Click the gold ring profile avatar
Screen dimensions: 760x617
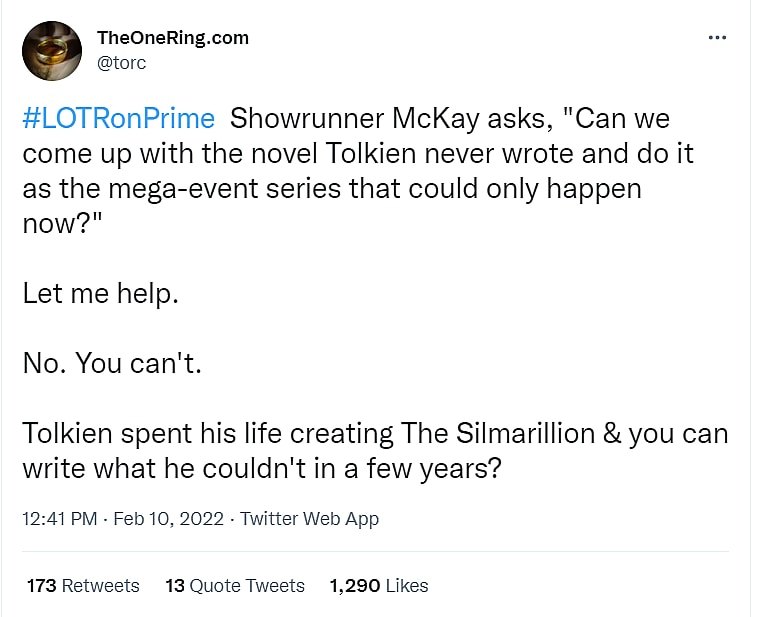tap(51, 51)
